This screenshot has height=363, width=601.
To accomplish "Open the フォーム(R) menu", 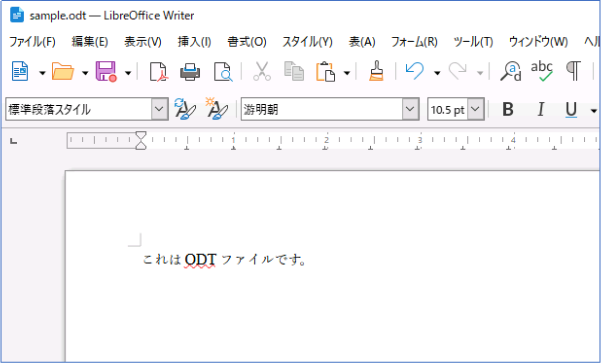I will (414, 41).
